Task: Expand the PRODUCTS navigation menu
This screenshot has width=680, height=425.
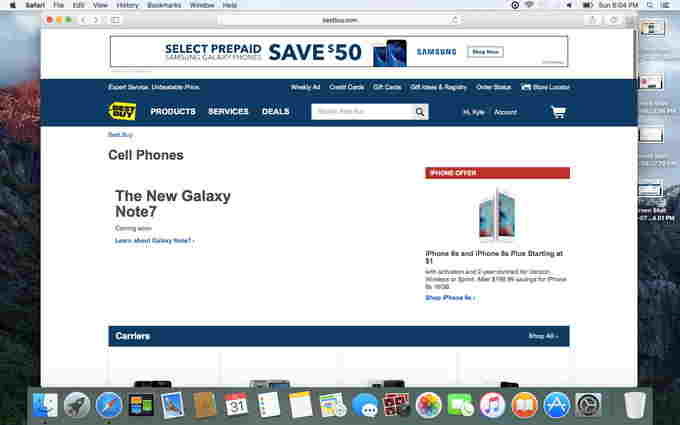Action: tap(173, 111)
